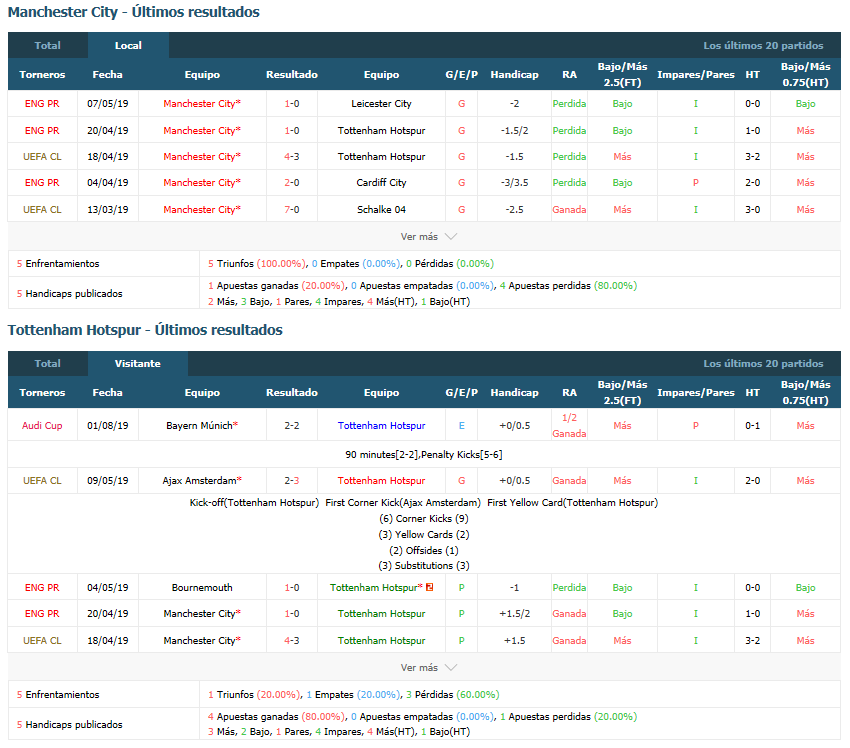Click '(3) Substitutions (3)' stat line
Screen dimensions: 850x748
point(424,566)
